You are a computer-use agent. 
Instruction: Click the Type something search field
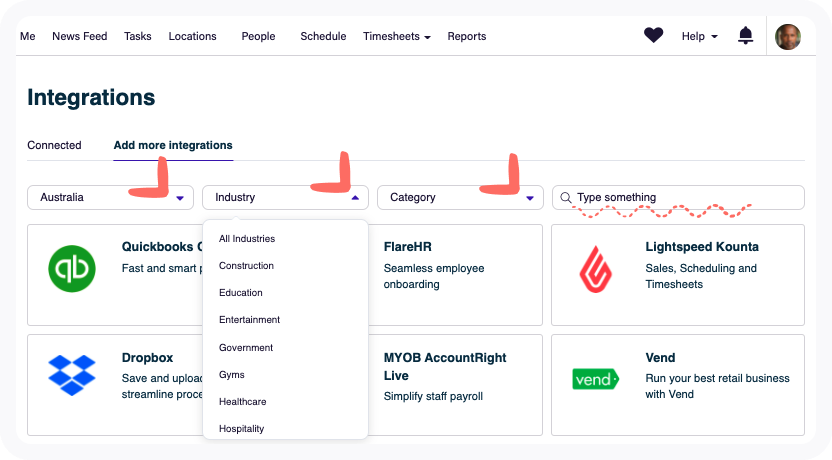678,197
